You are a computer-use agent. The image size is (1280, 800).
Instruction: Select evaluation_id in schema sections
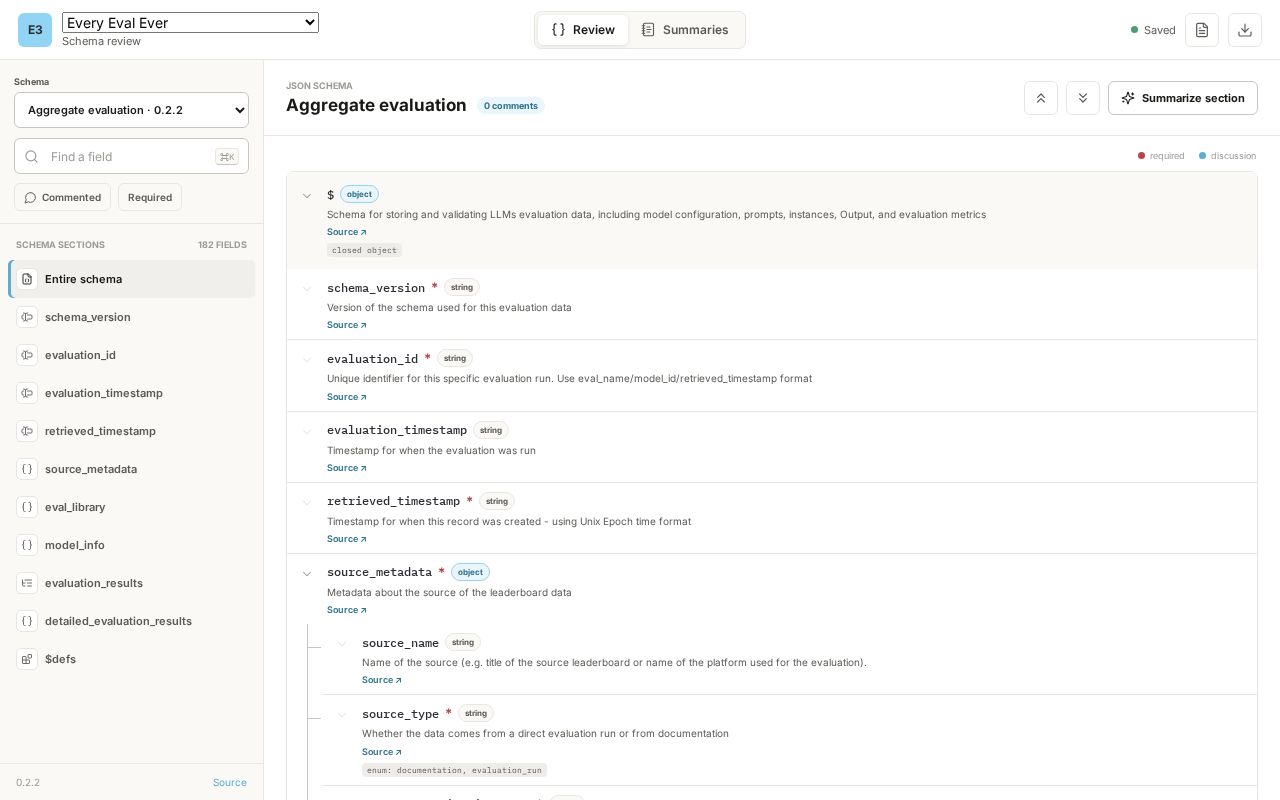(x=132, y=355)
